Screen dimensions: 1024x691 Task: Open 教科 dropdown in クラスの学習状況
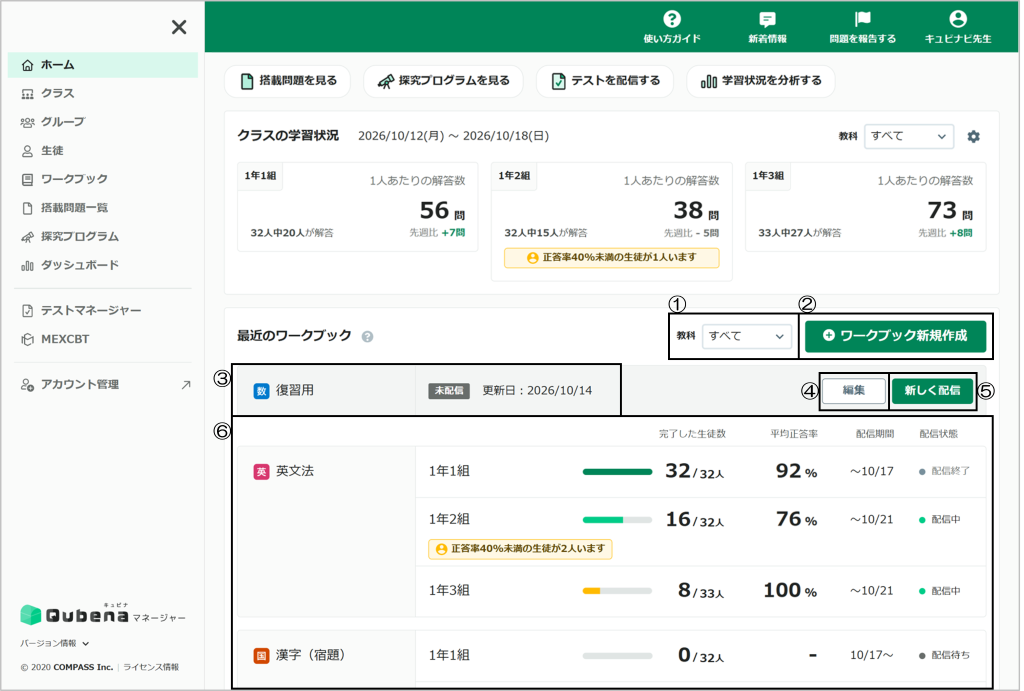[908, 137]
